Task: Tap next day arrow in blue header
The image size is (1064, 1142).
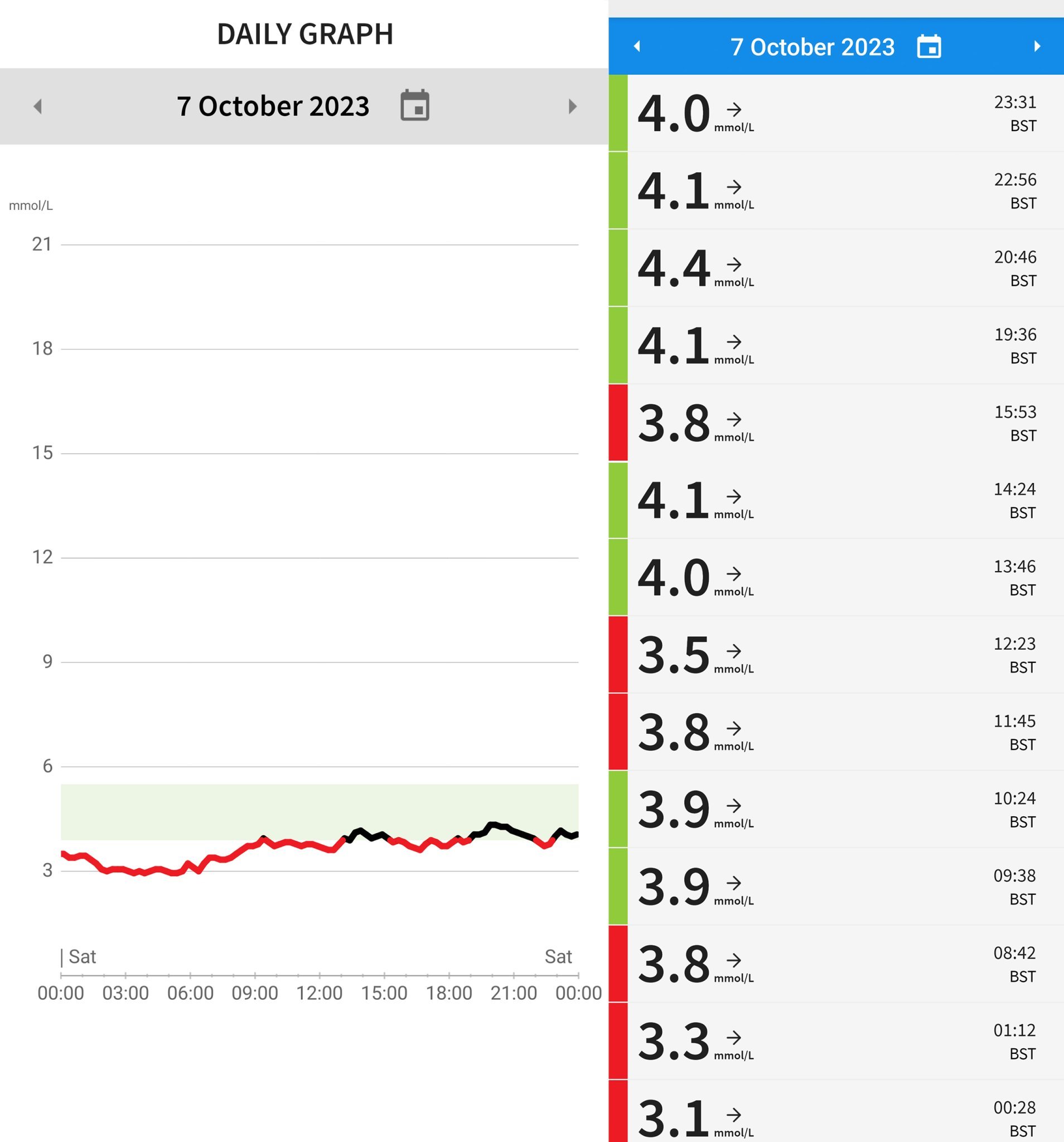Action: click(1037, 46)
